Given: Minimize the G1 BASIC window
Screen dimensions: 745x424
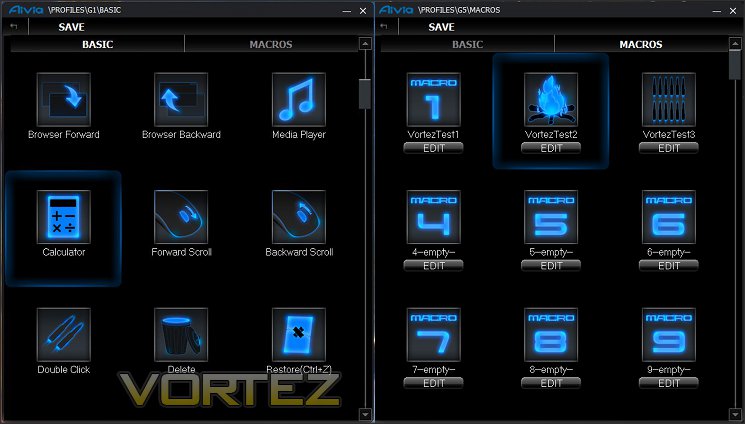Looking at the screenshot, I should (347, 11).
